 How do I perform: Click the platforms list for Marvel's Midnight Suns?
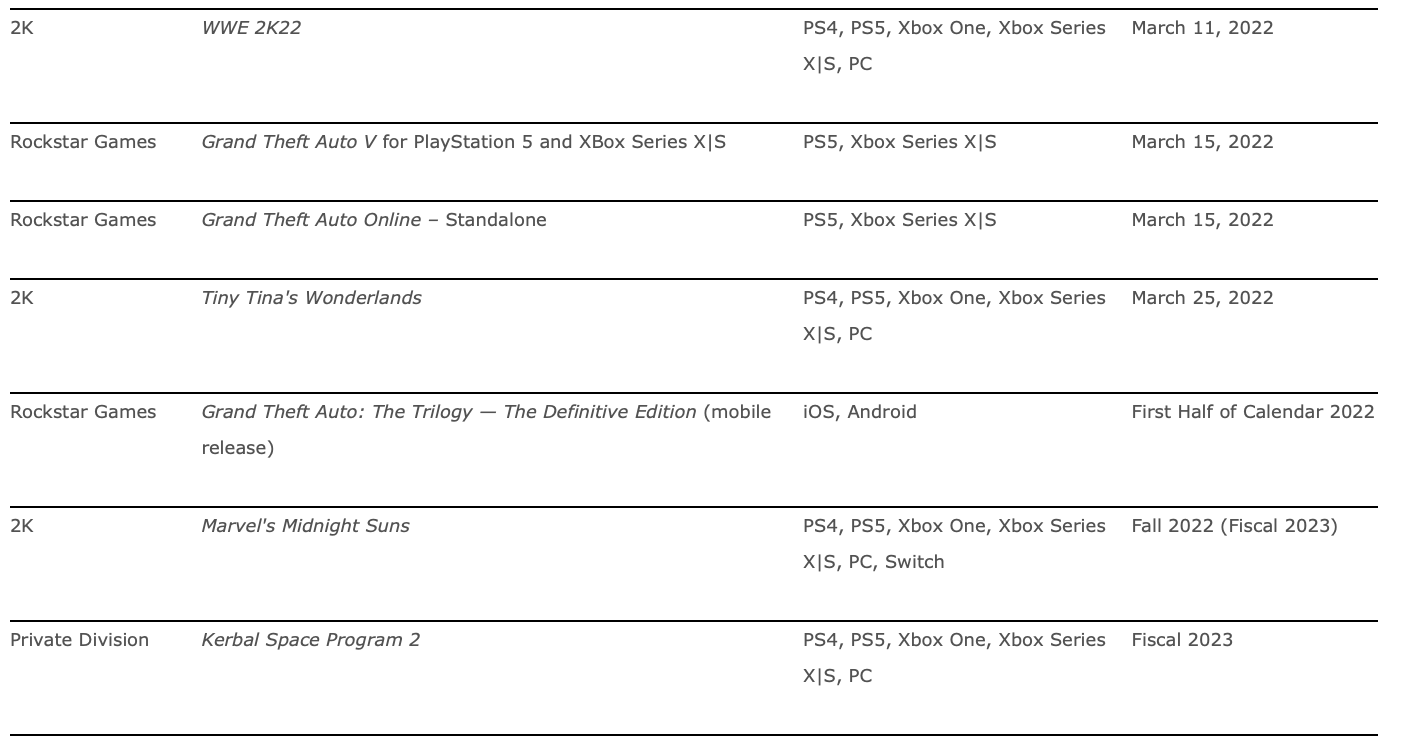[x=953, y=543]
